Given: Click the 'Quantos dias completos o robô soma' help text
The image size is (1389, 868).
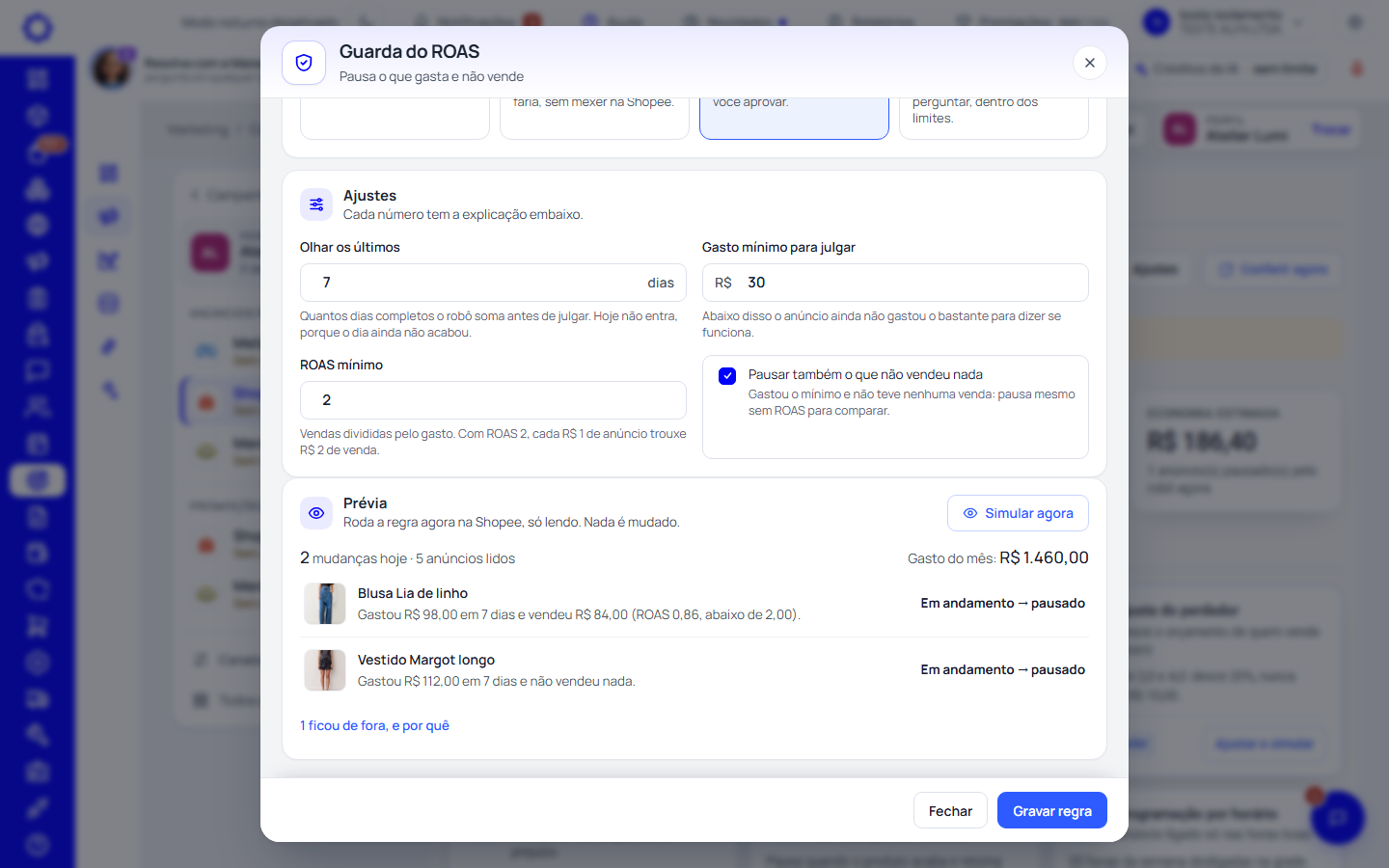Looking at the screenshot, I should [489, 324].
